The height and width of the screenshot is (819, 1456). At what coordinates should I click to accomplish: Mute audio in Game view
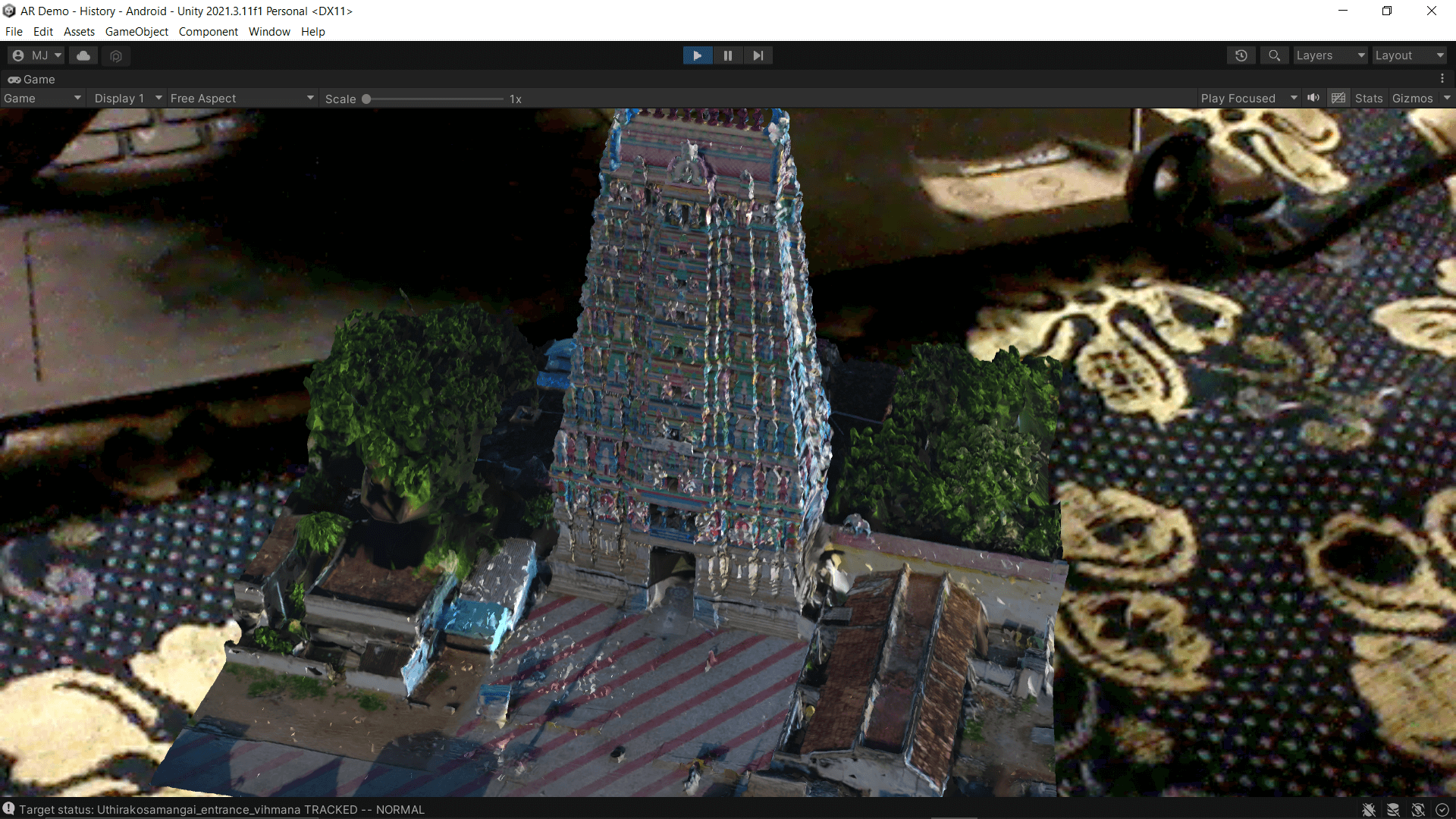(x=1313, y=98)
